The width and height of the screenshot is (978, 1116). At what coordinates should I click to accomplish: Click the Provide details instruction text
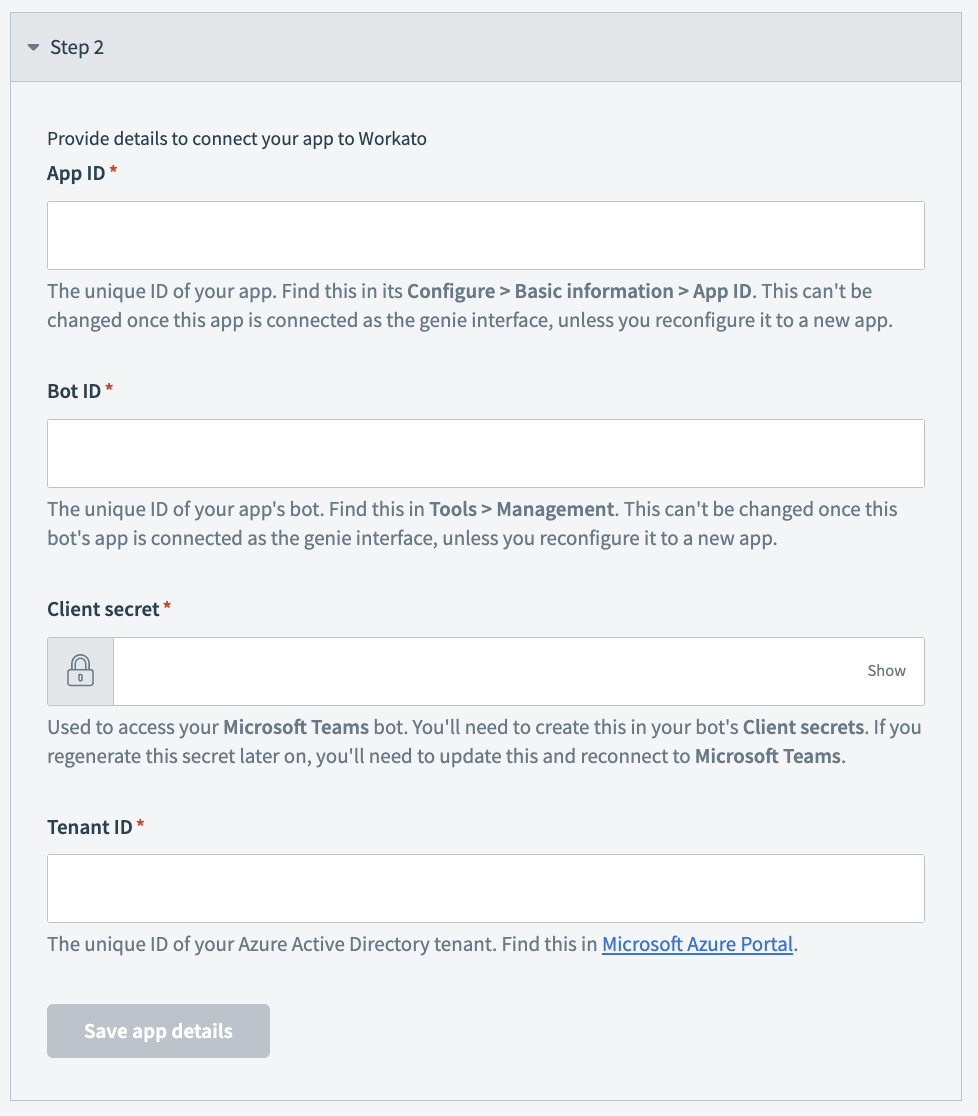click(237, 139)
